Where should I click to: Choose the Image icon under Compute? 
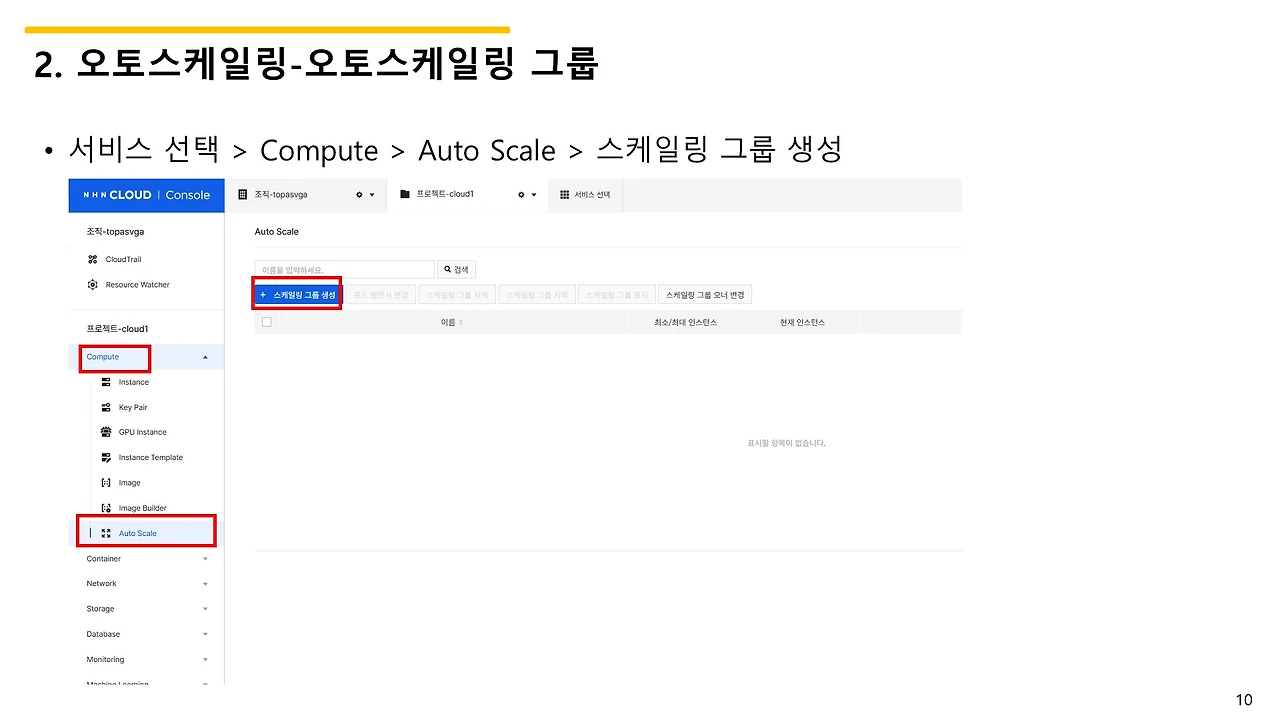(x=106, y=483)
